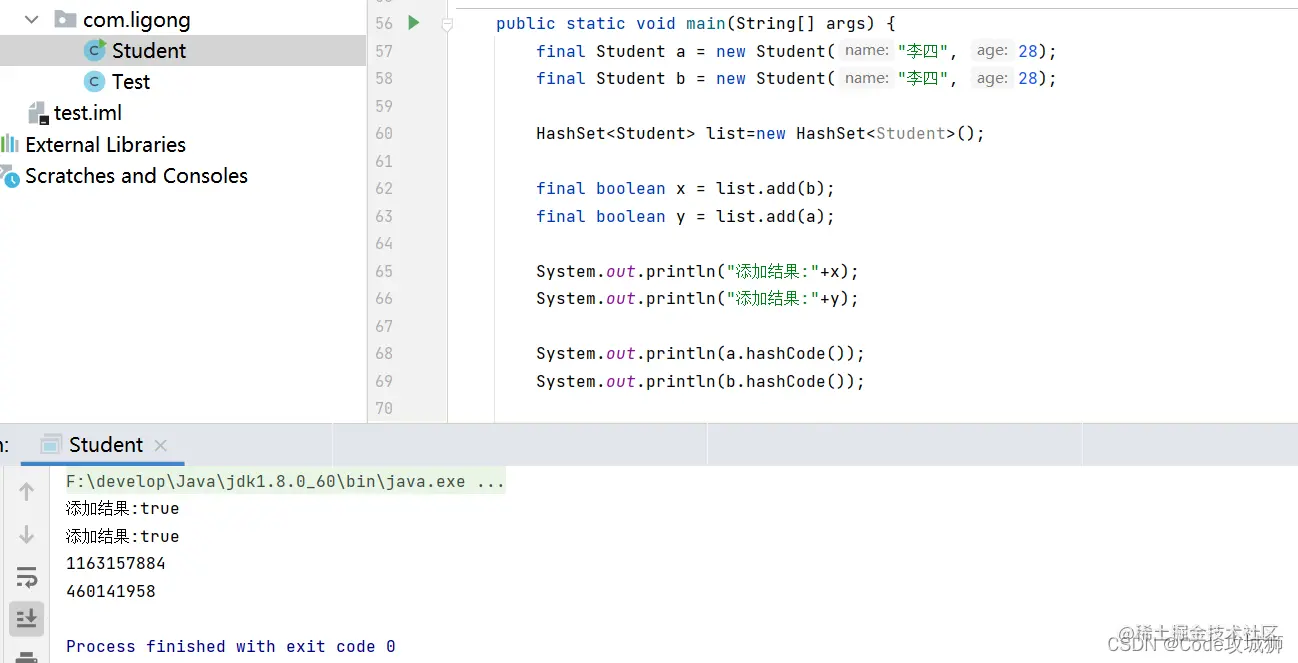Select Student class in the project tree
The image size is (1298, 663).
pyautogui.click(x=149, y=51)
